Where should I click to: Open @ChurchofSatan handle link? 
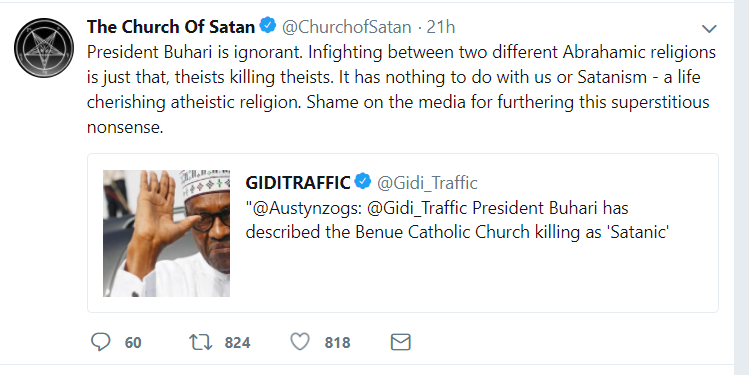[346, 27]
